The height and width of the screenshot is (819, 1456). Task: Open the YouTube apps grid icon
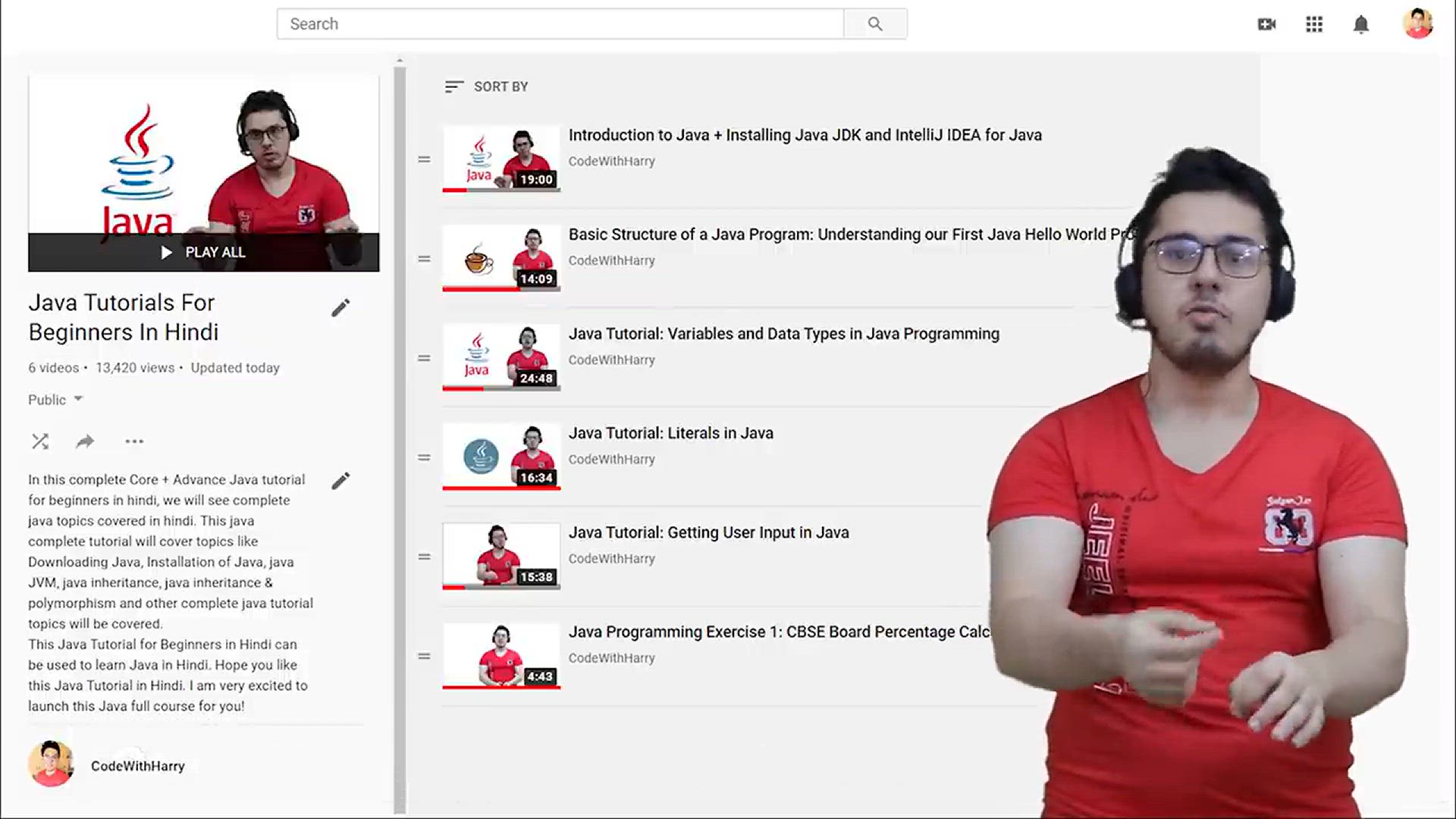1314,24
